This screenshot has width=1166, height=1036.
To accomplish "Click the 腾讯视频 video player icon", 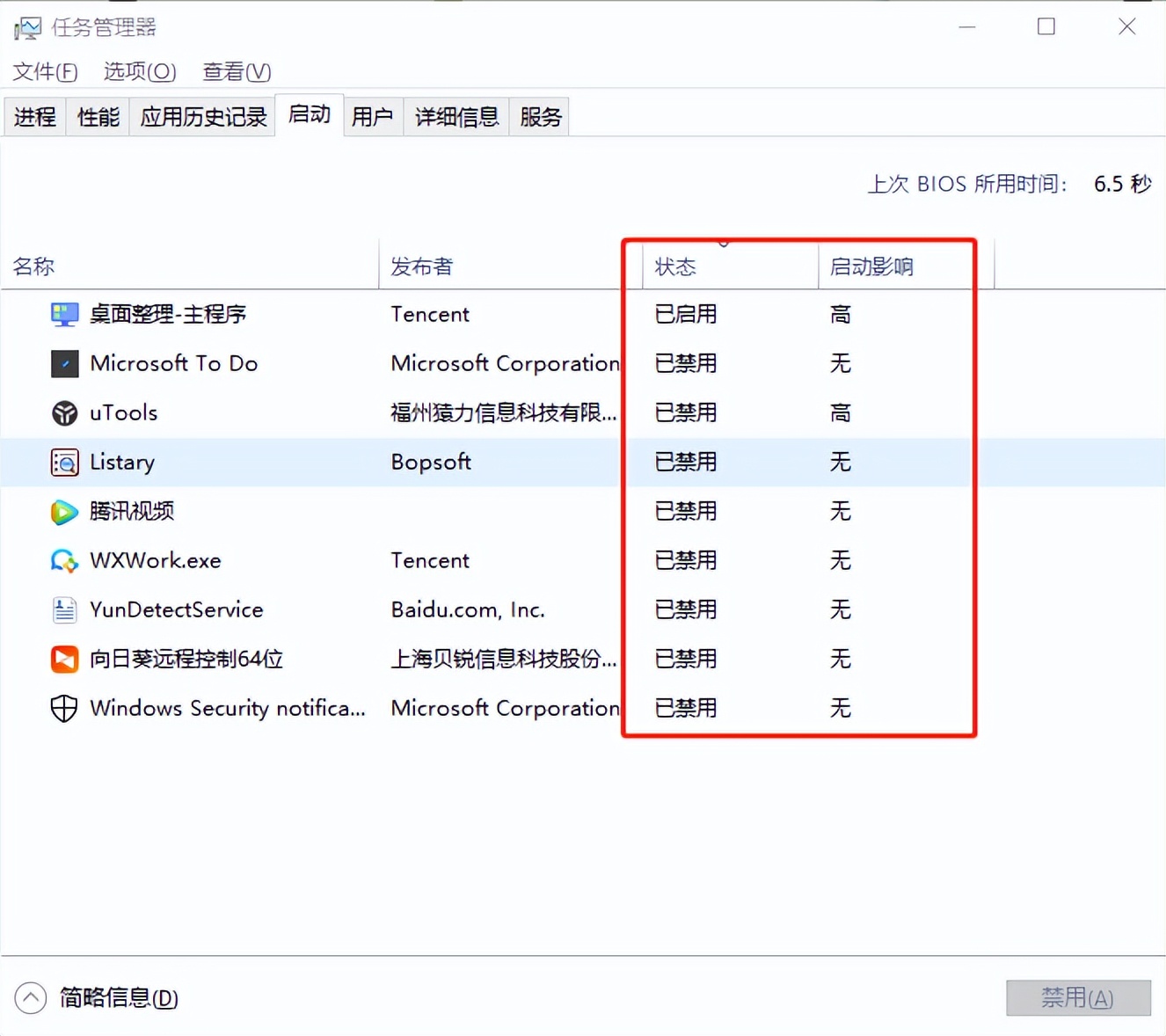I will click(64, 511).
